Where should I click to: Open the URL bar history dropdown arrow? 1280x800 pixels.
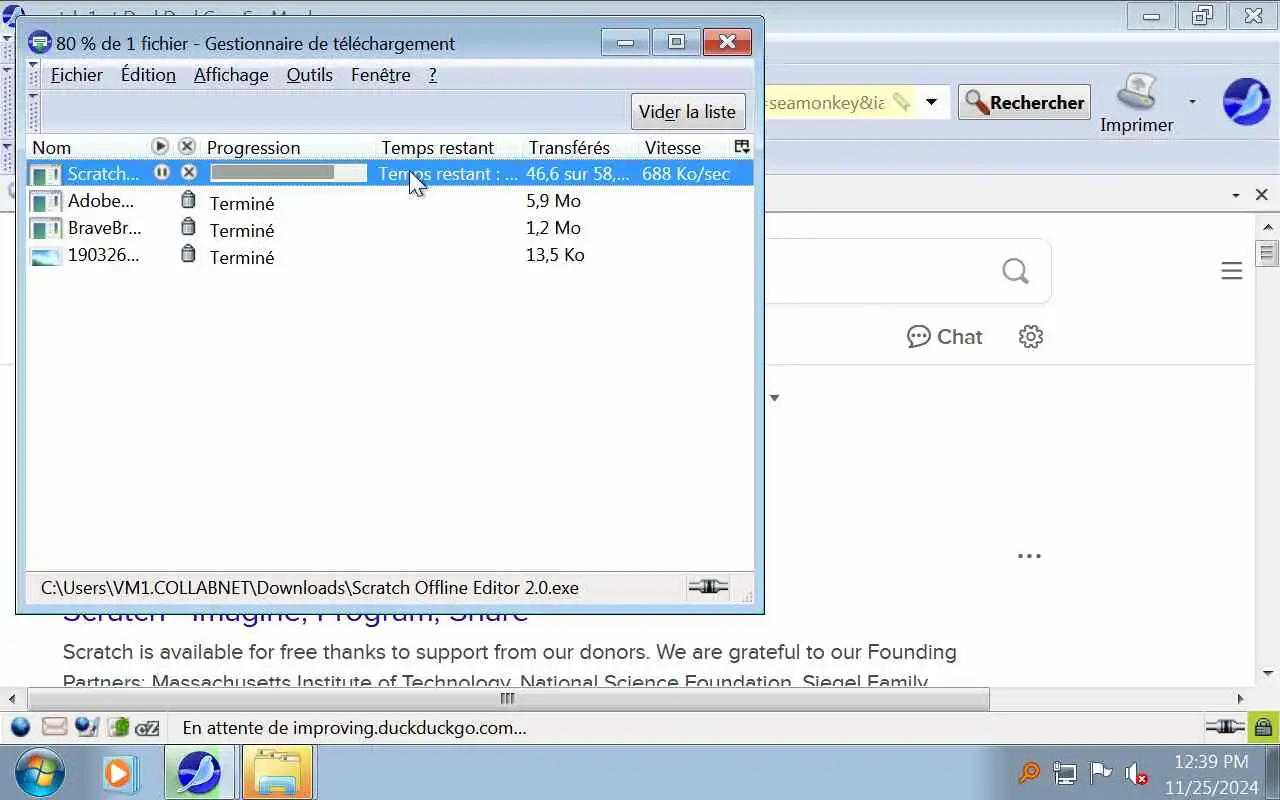931,102
